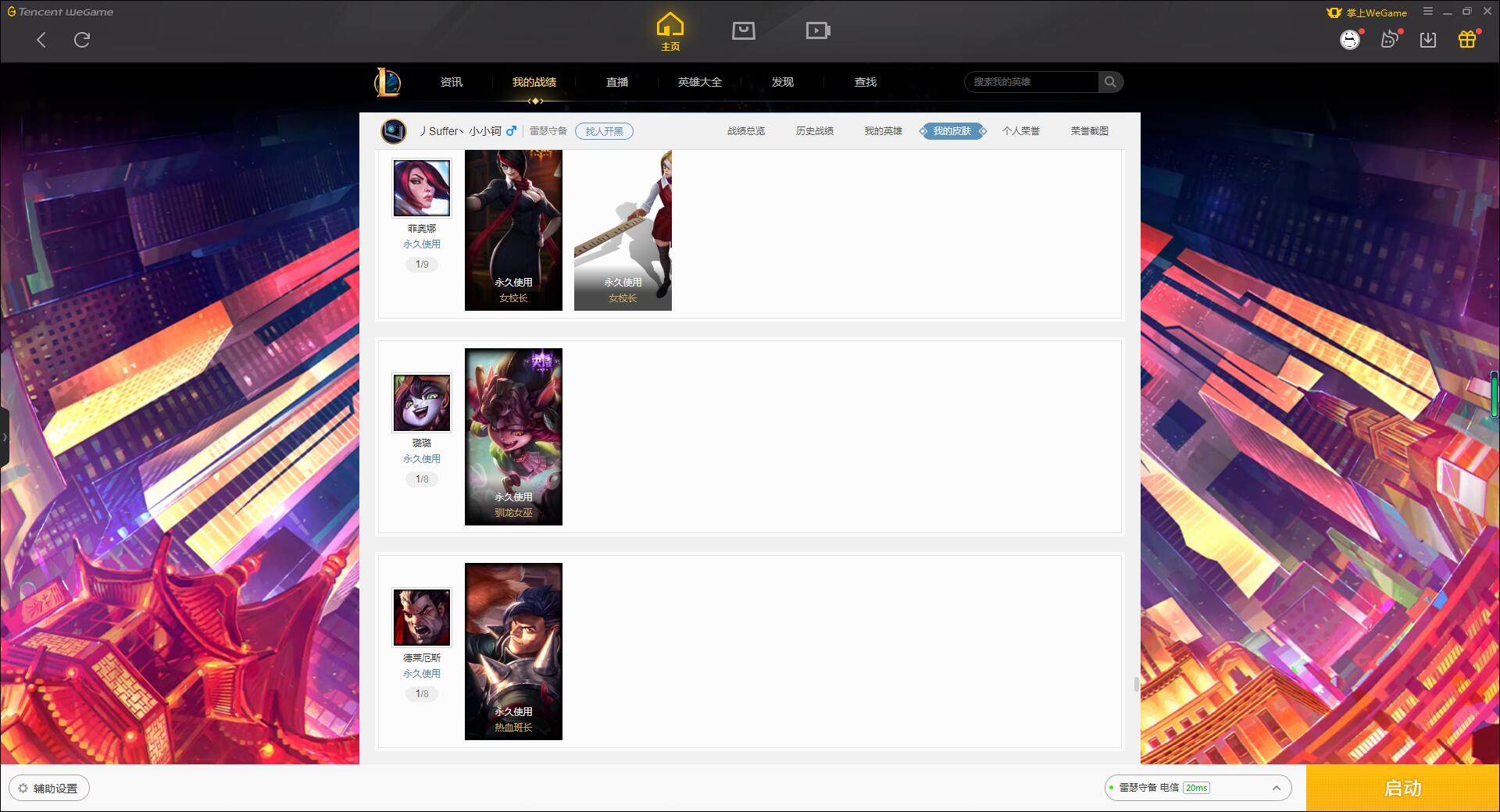
Task: Click the refresh icon
Action: coord(82,40)
